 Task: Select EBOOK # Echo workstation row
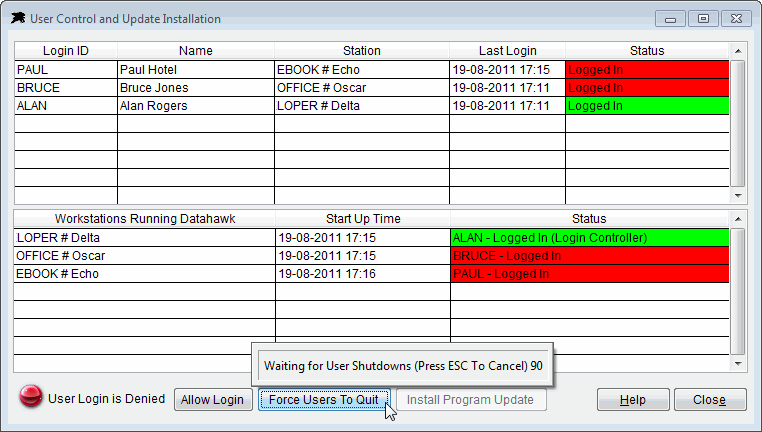click(145, 274)
